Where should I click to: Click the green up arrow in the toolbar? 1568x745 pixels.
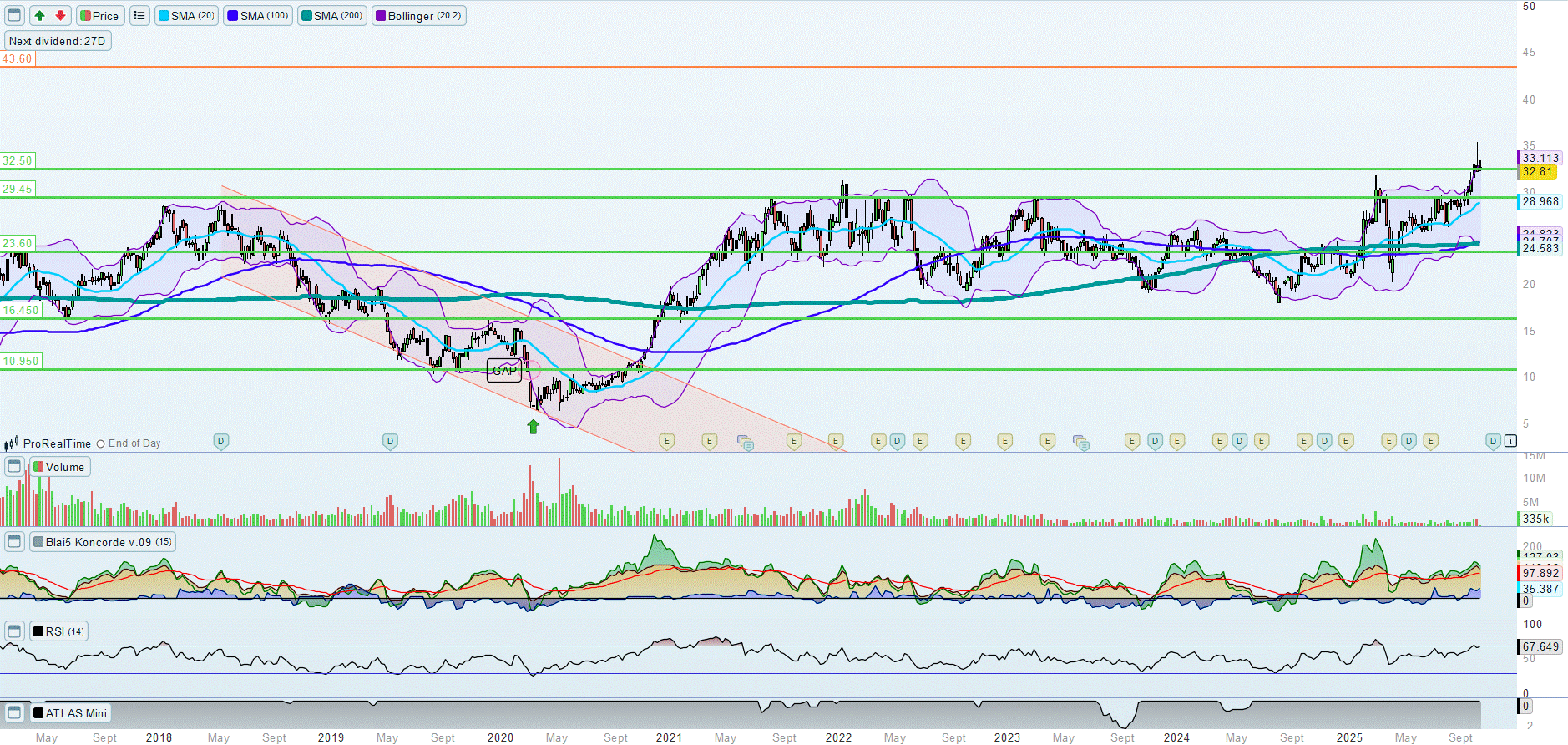point(39,16)
